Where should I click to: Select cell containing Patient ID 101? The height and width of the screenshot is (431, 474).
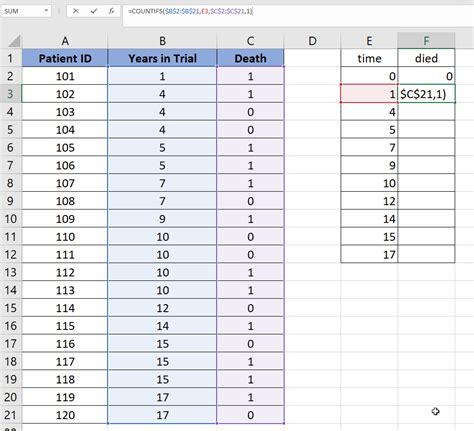point(65,76)
